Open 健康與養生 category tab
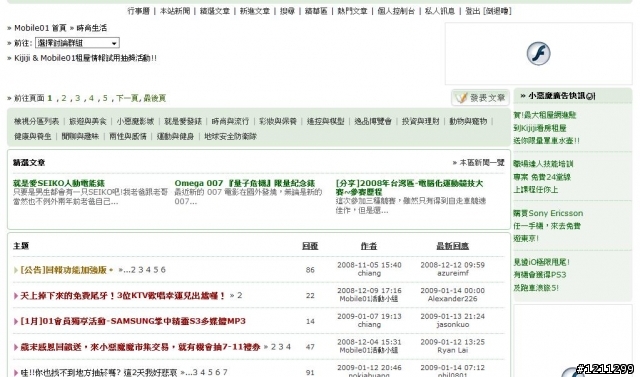640x377 pixels. click(x=33, y=136)
